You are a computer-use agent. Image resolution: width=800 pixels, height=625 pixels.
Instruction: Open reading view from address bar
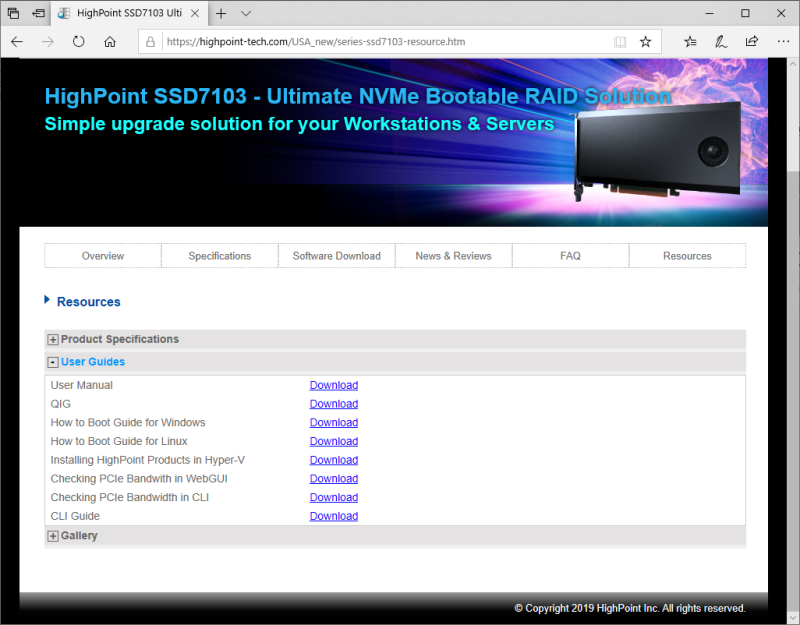[620, 42]
